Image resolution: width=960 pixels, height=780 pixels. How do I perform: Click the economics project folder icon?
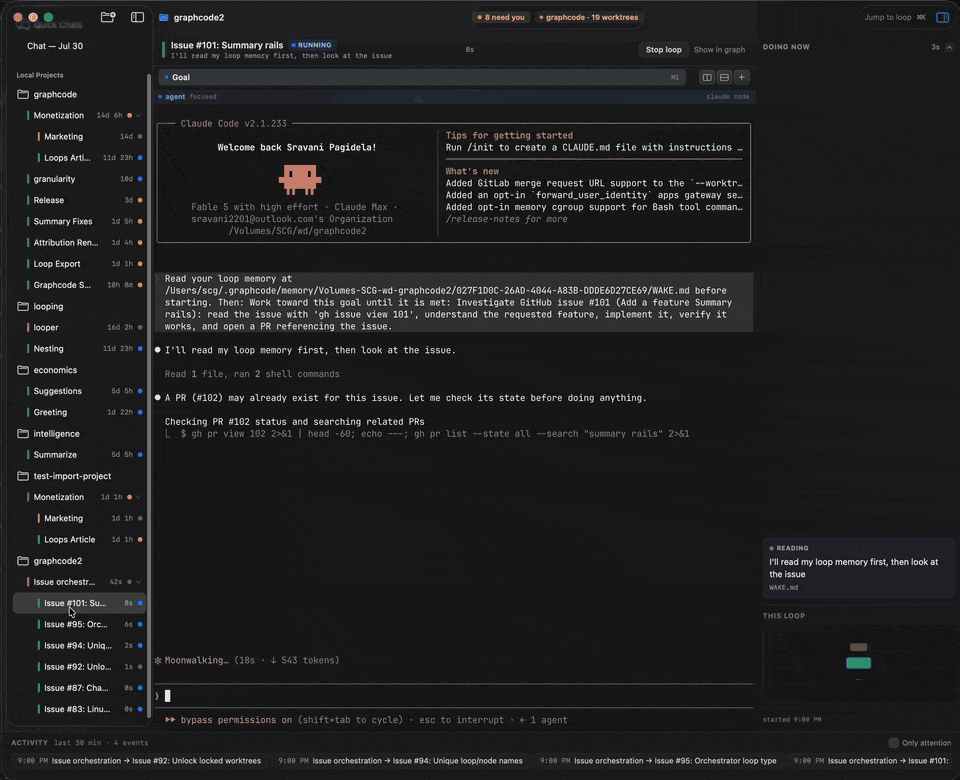(23, 370)
